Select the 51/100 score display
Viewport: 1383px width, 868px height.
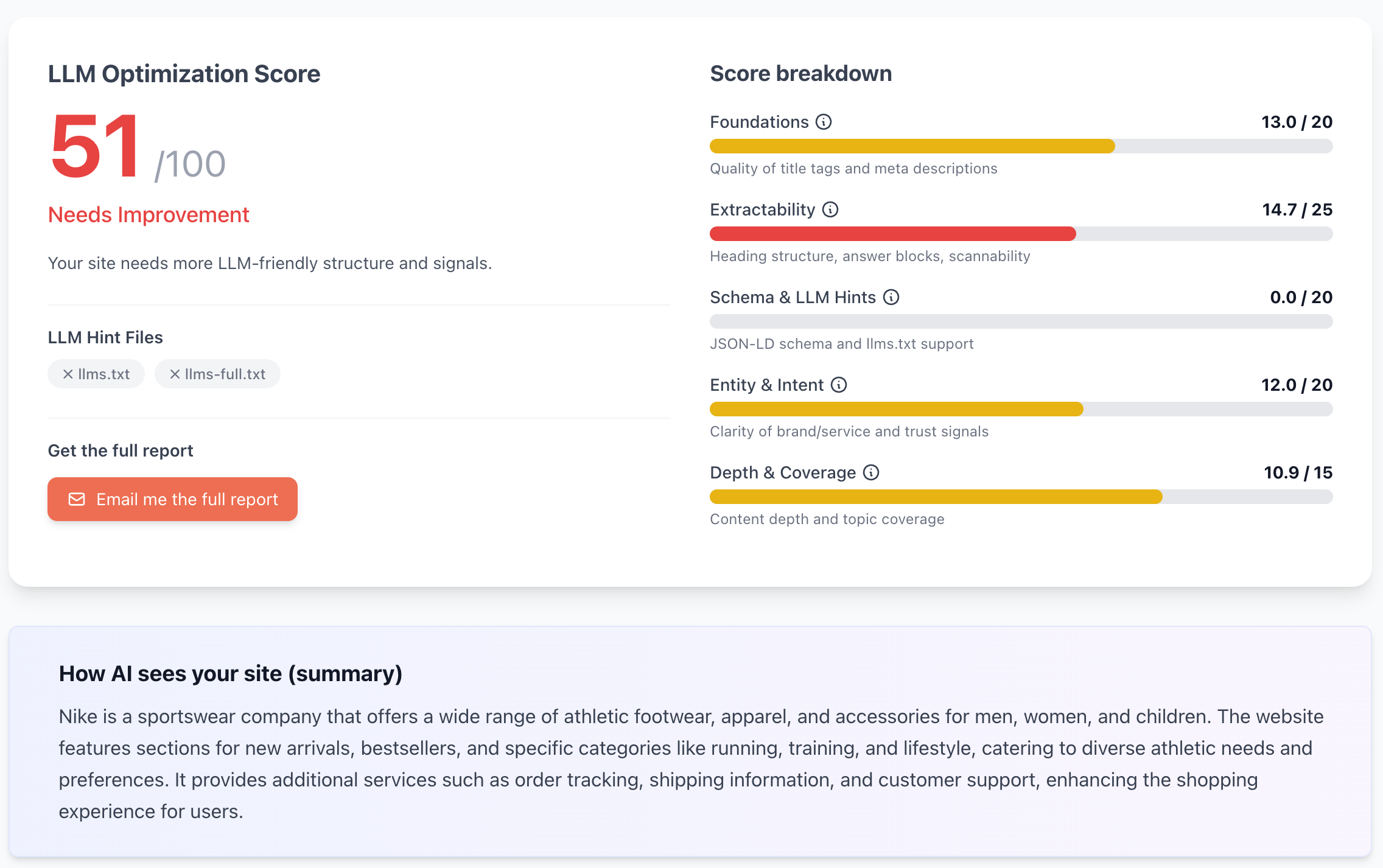point(137,148)
